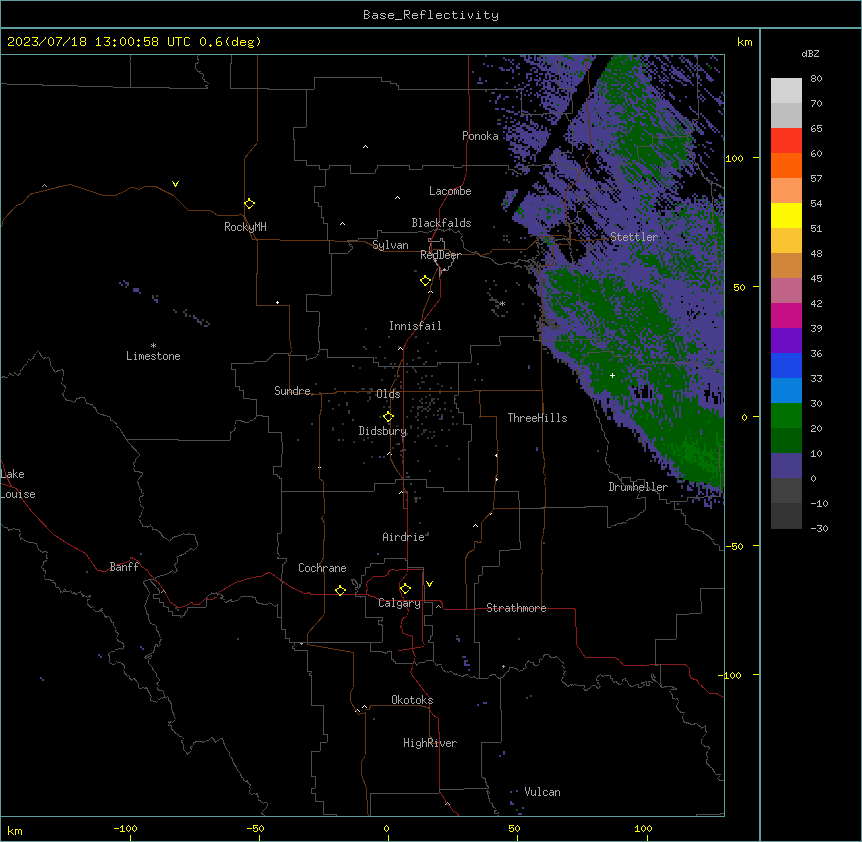Screen dimensions: 862x842
Task: Select the white 70-80 dBZ legend swatch
Action: (786, 91)
